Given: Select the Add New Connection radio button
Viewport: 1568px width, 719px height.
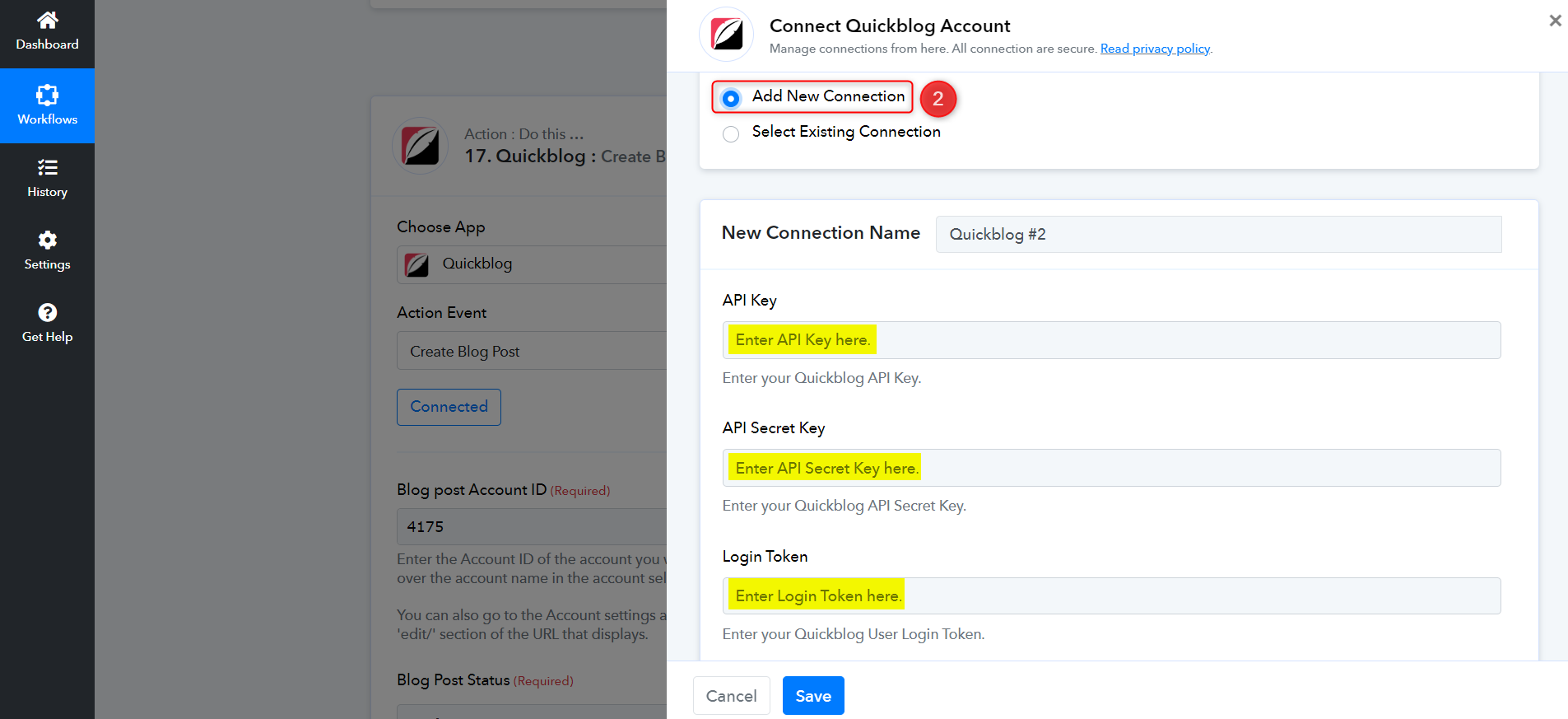Looking at the screenshot, I should 731,99.
